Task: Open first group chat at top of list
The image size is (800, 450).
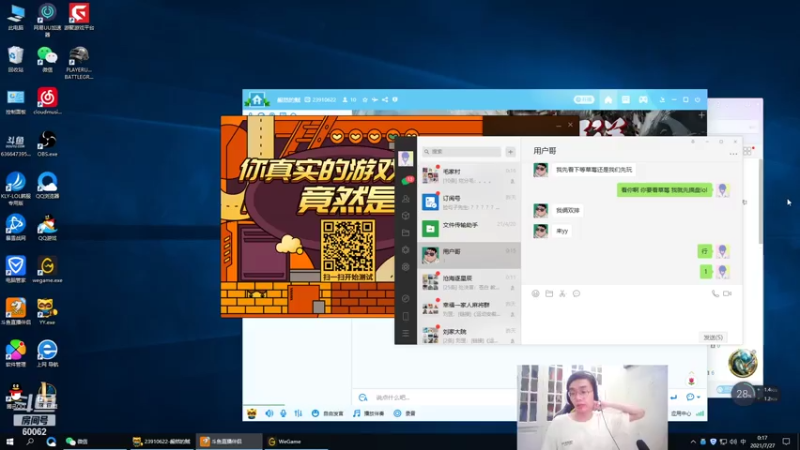Action: click(469, 176)
